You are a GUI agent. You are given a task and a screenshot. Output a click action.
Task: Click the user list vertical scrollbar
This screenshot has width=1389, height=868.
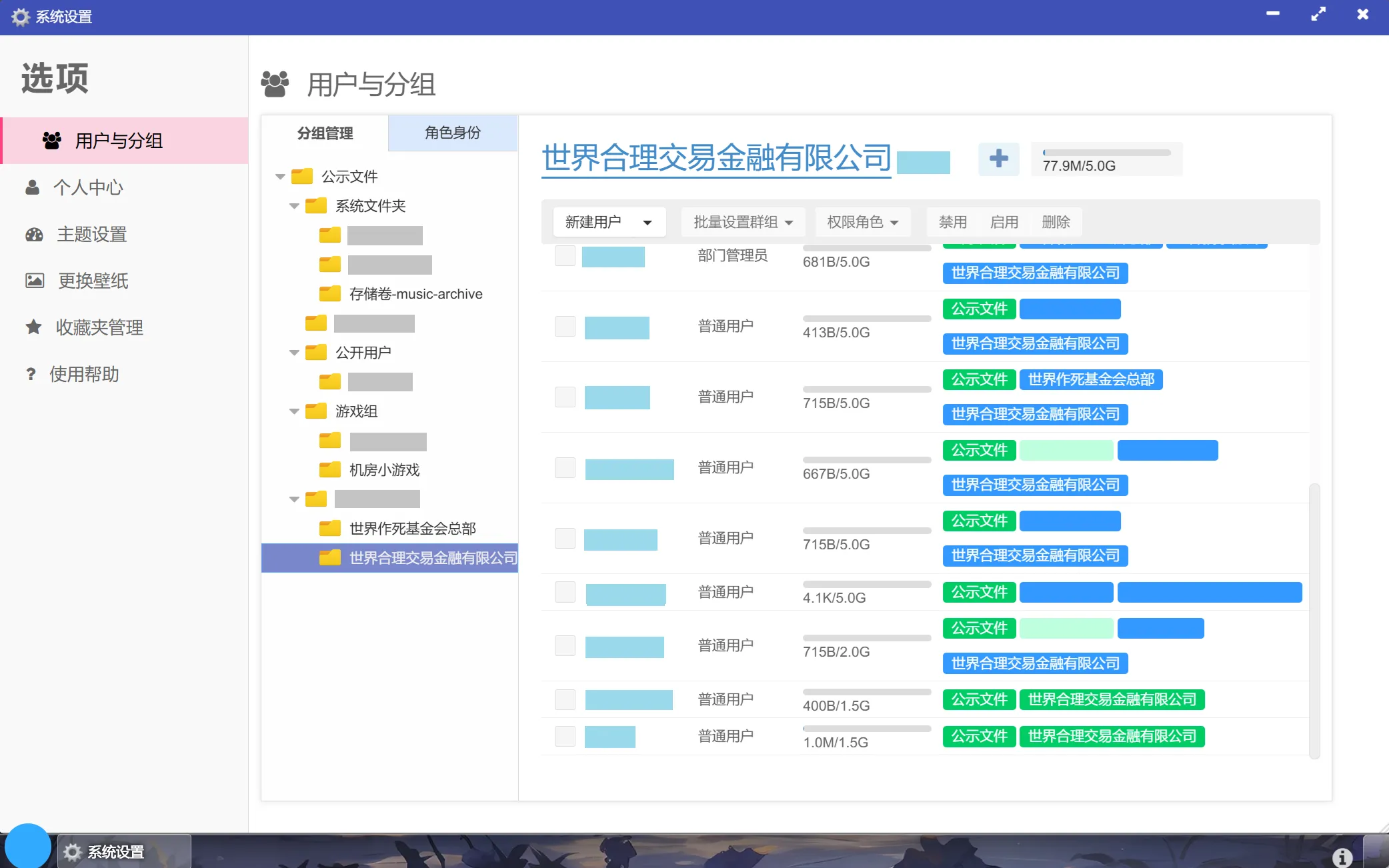point(1314,620)
